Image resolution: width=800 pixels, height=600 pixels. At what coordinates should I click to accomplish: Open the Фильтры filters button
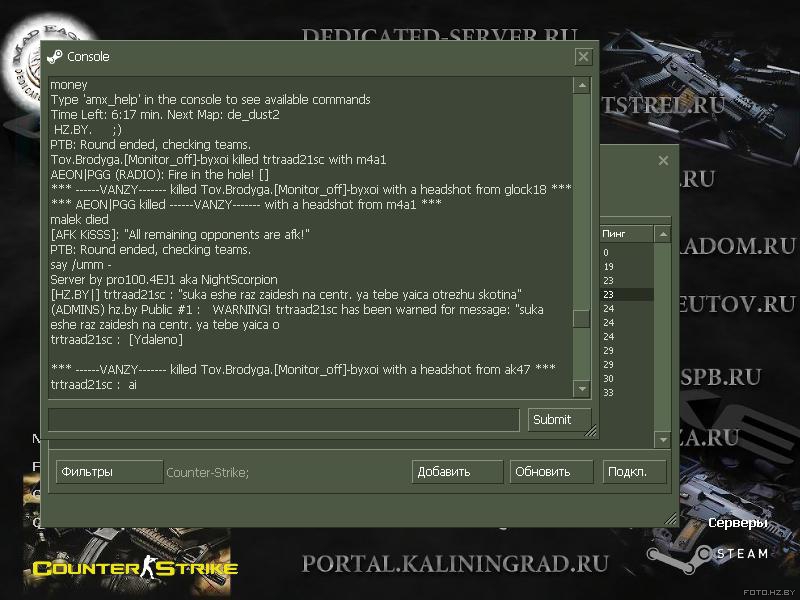[109, 472]
